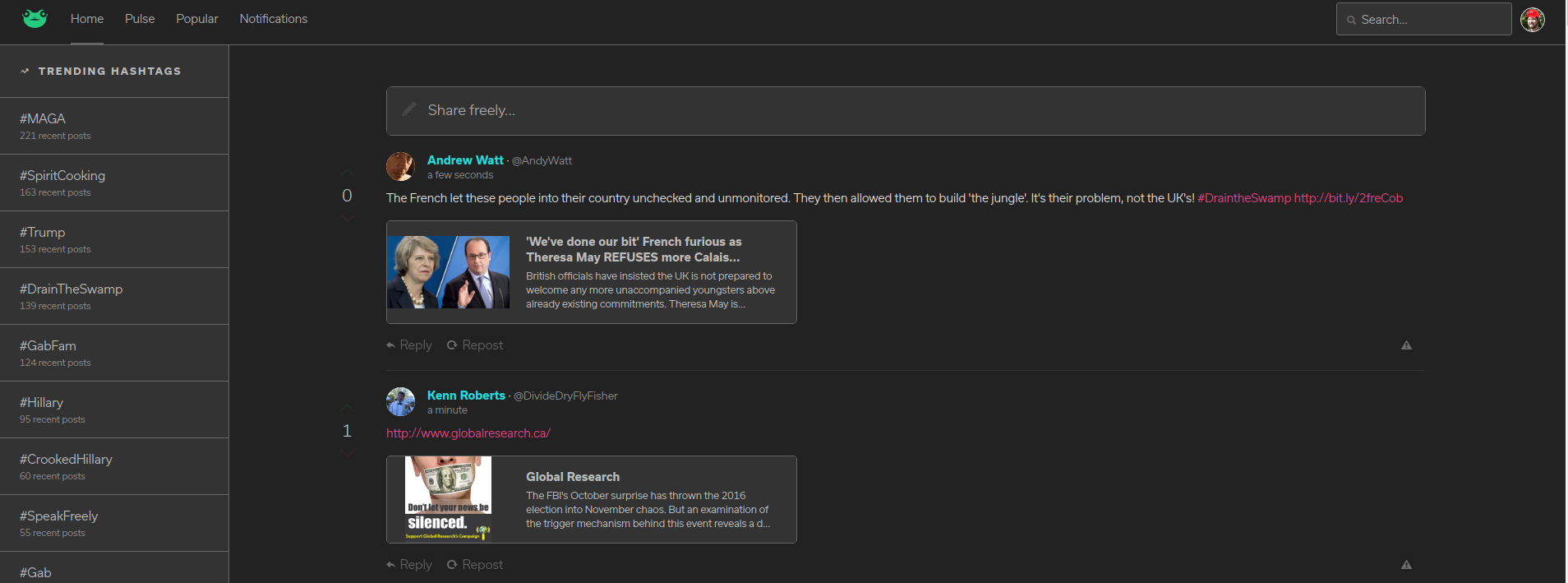This screenshot has height=583, width=1568.
Task: Reply to Kenn Roberts' post
Action: pos(409,565)
